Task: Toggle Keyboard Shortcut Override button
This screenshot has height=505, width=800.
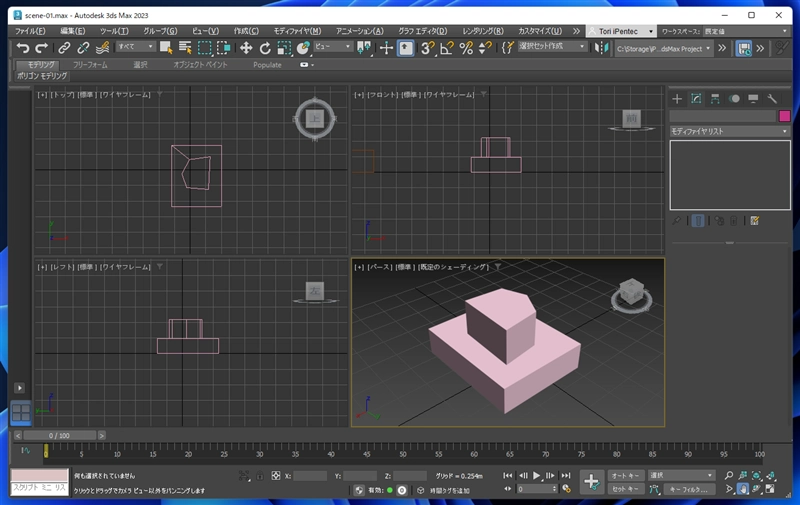Action: [406, 48]
